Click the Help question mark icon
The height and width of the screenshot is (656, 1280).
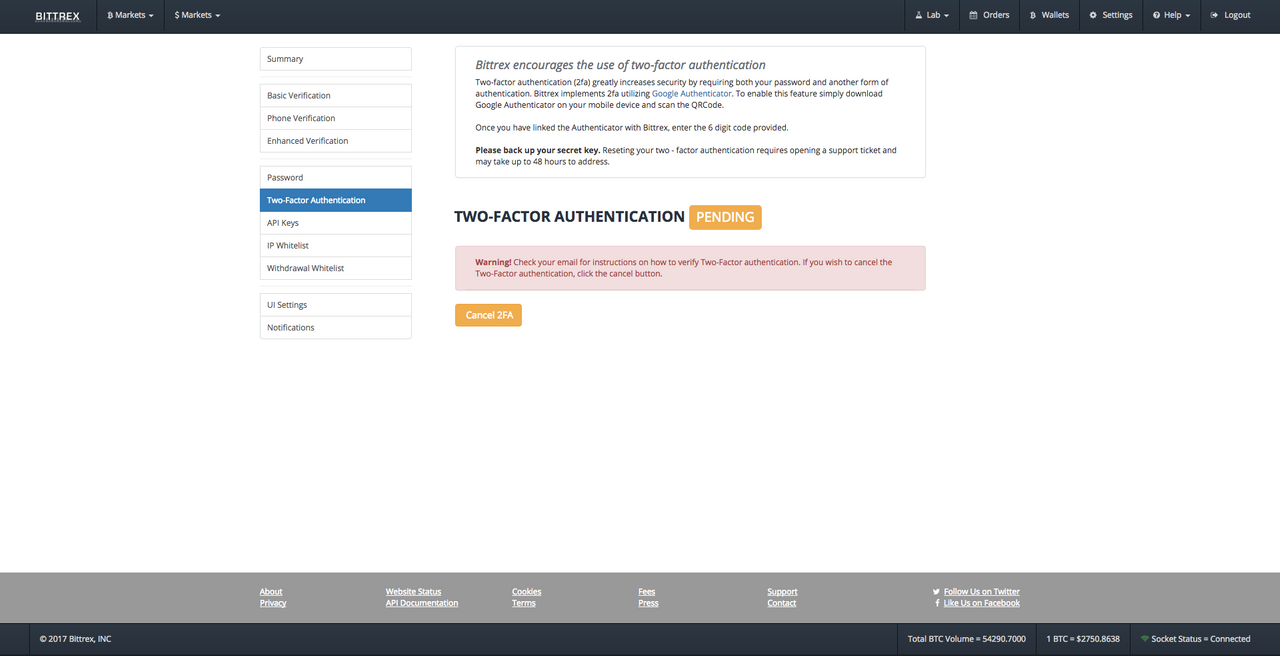pyautogui.click(x=1156, y=16)
